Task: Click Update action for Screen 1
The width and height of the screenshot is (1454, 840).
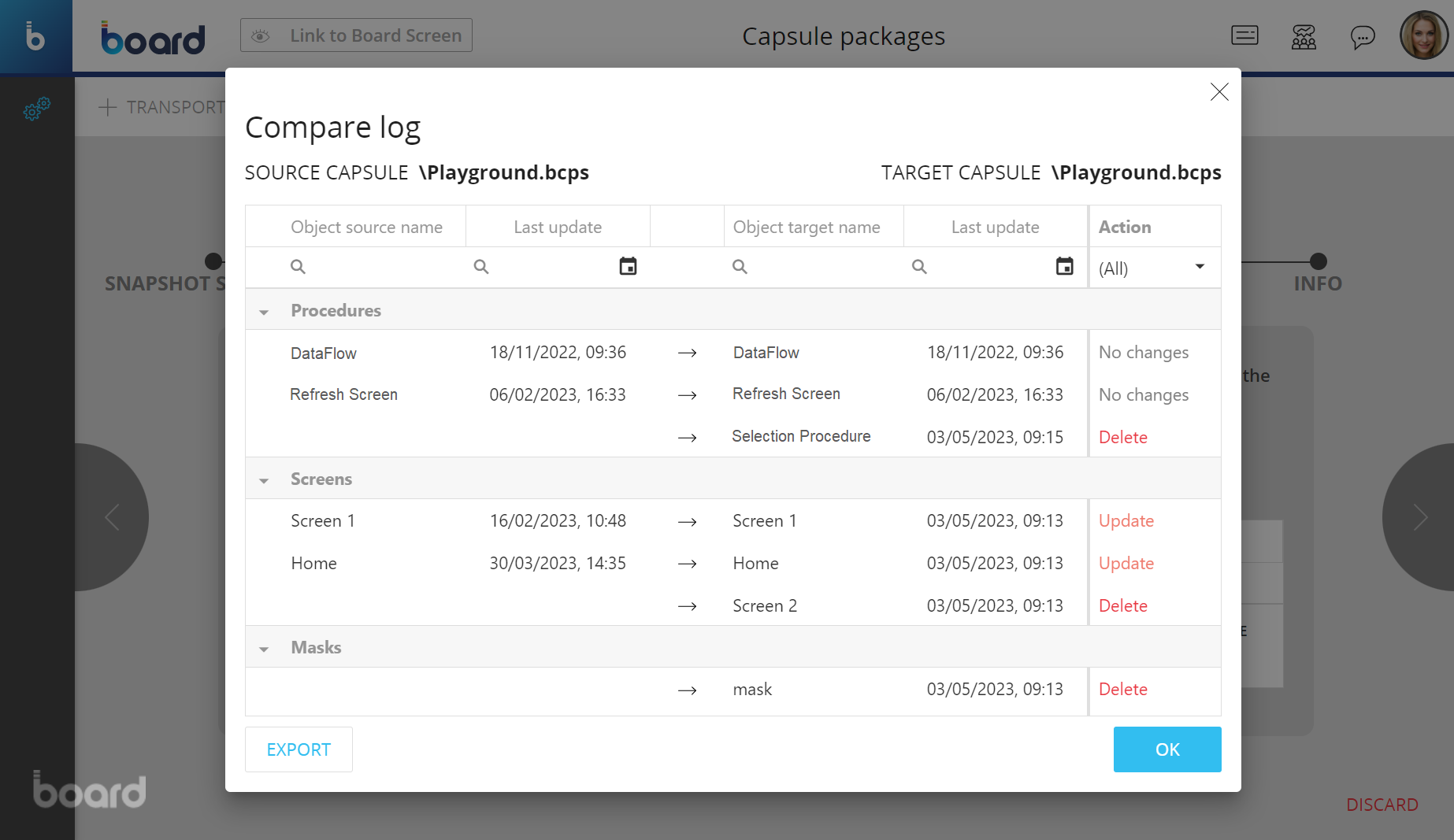Action: tap(1126, 520)
